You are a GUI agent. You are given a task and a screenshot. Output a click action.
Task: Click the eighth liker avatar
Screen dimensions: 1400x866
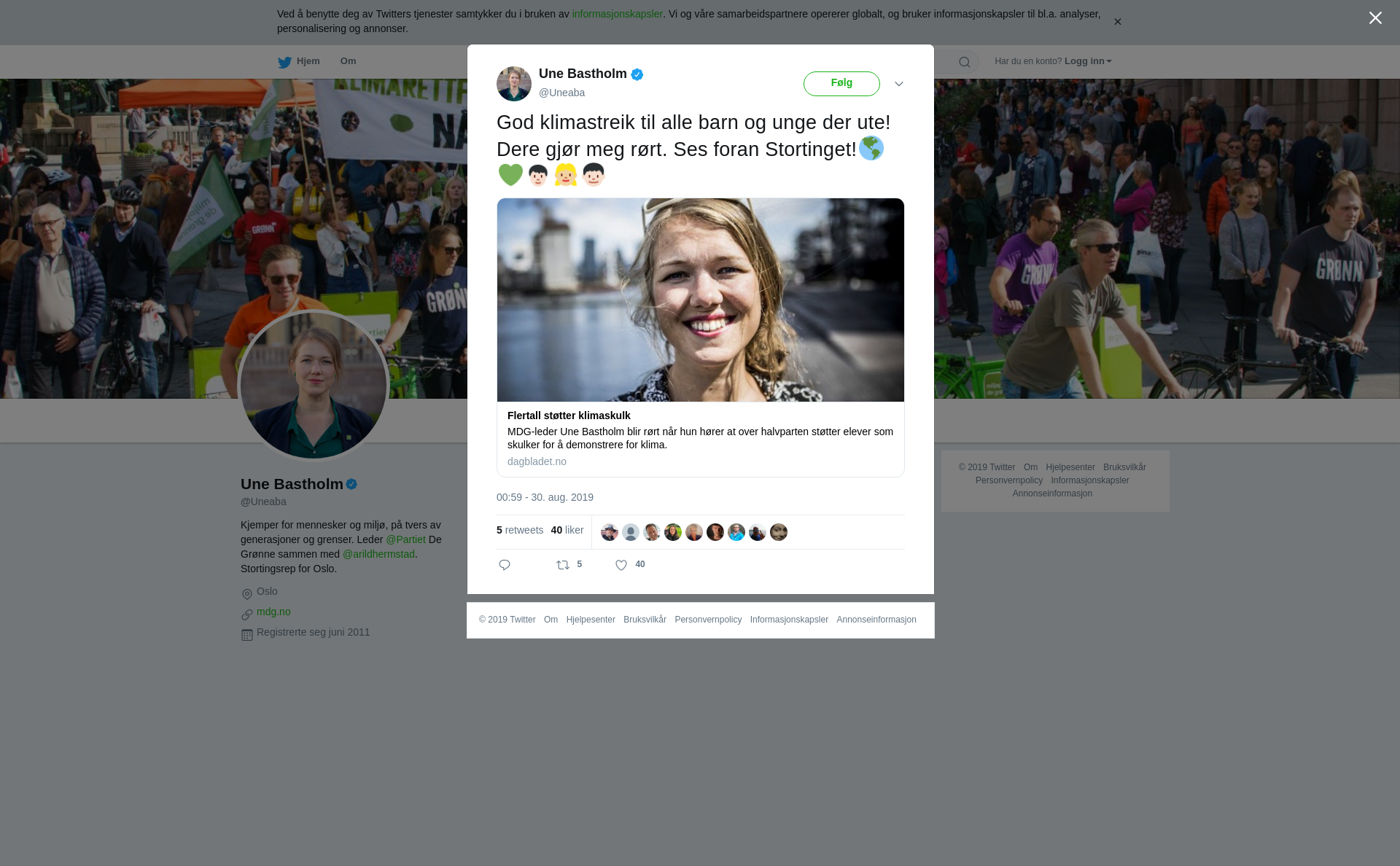(x=758, y=532)
